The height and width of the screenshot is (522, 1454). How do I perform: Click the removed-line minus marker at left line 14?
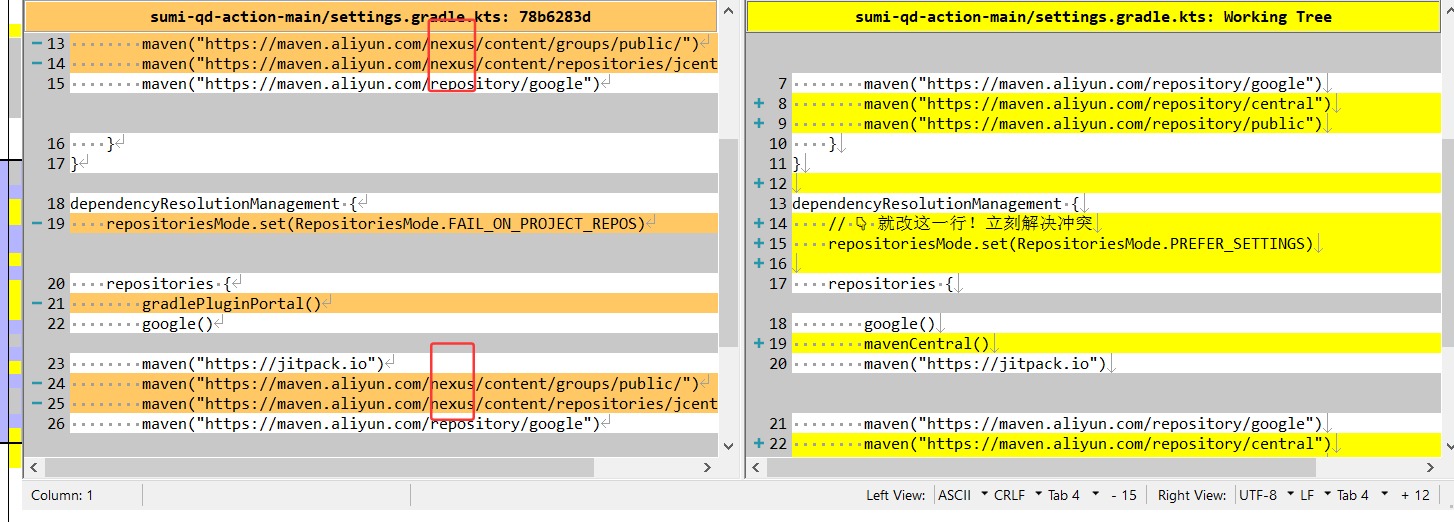point(37,64)
